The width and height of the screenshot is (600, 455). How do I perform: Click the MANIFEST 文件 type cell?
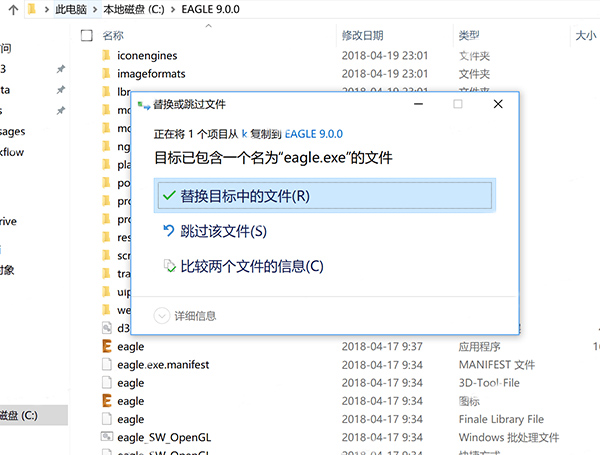pos(497,365)
